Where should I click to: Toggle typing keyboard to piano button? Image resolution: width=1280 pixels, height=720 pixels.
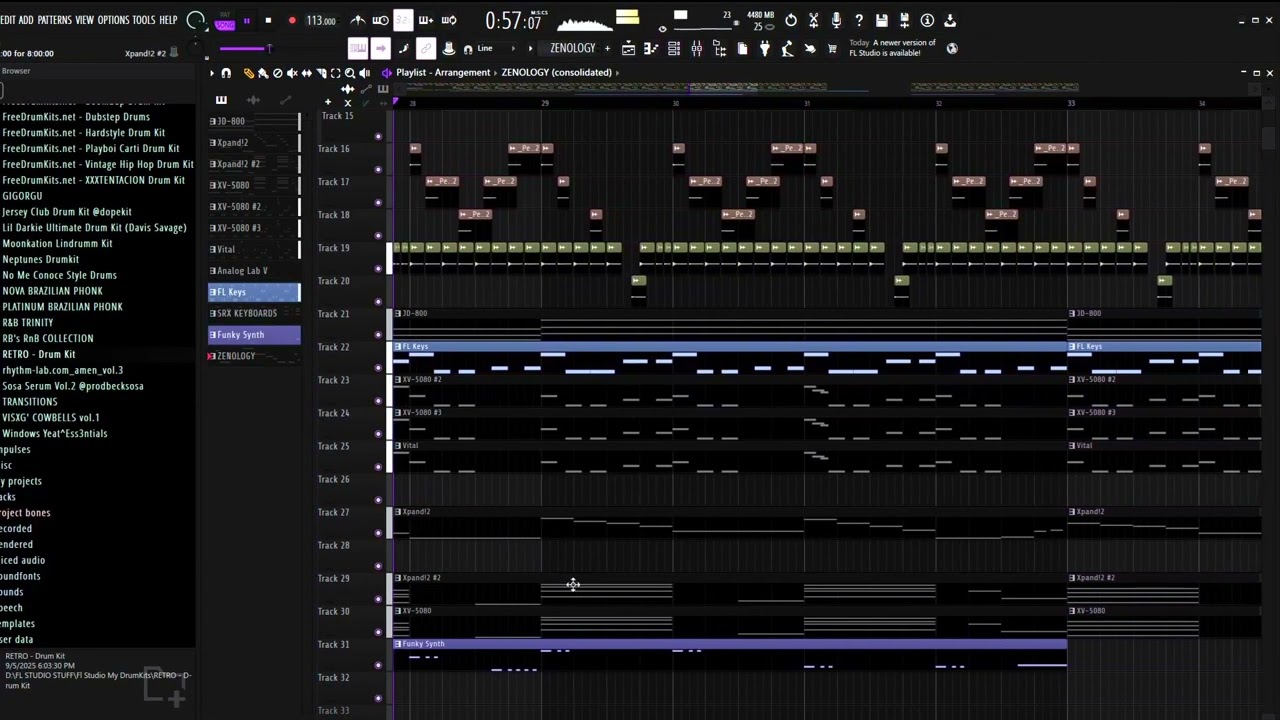[x=358, y=48]
